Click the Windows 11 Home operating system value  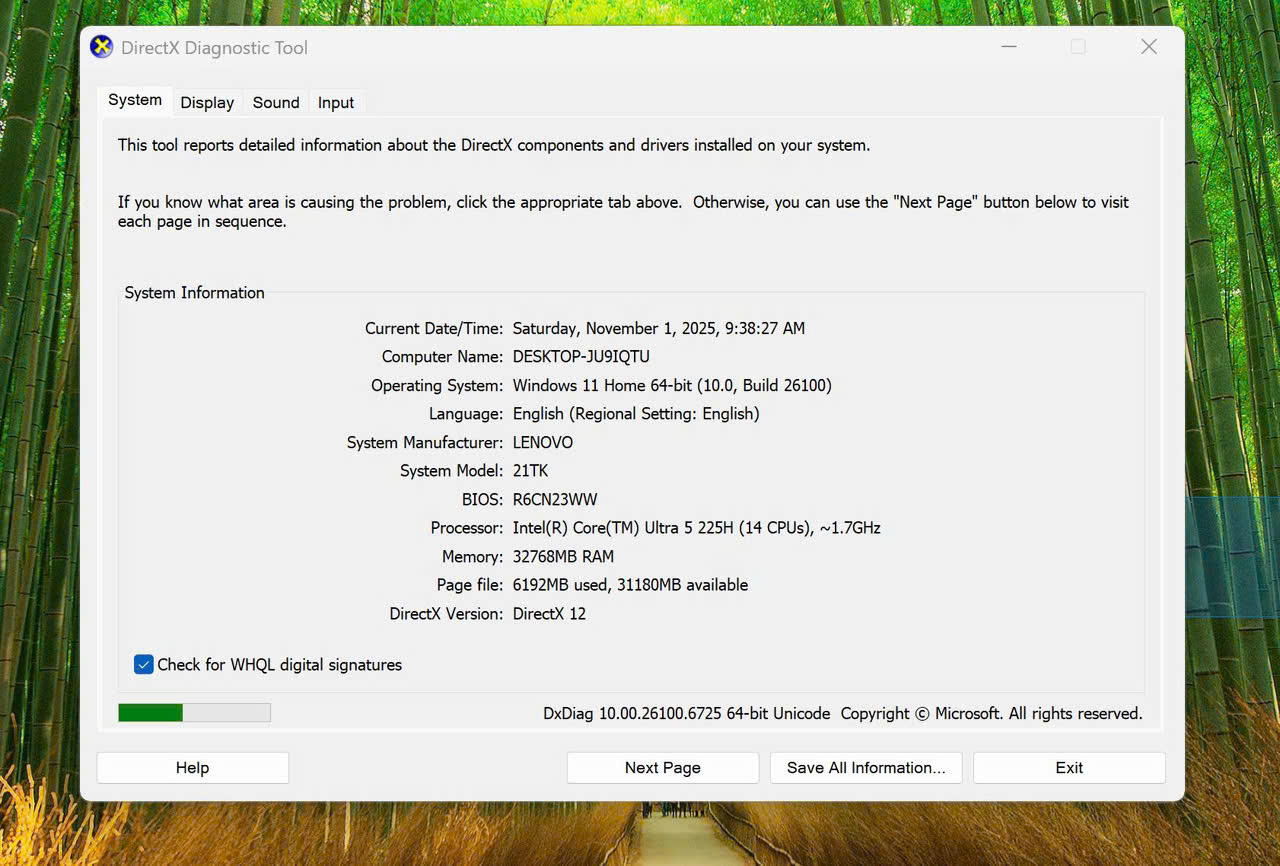tap(671, 386)
